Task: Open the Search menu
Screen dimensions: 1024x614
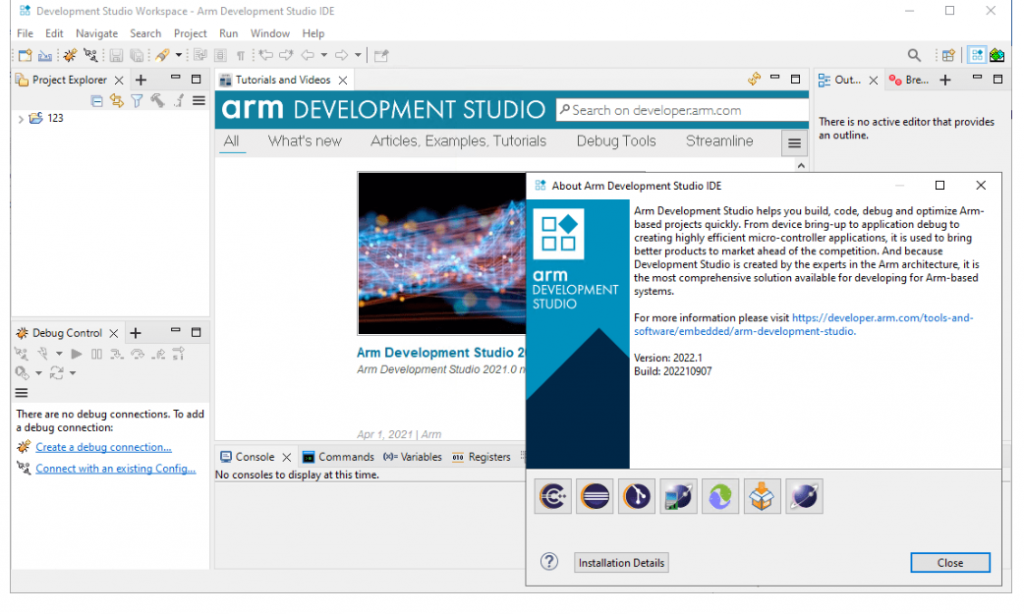Action: [x=145, y=33]
